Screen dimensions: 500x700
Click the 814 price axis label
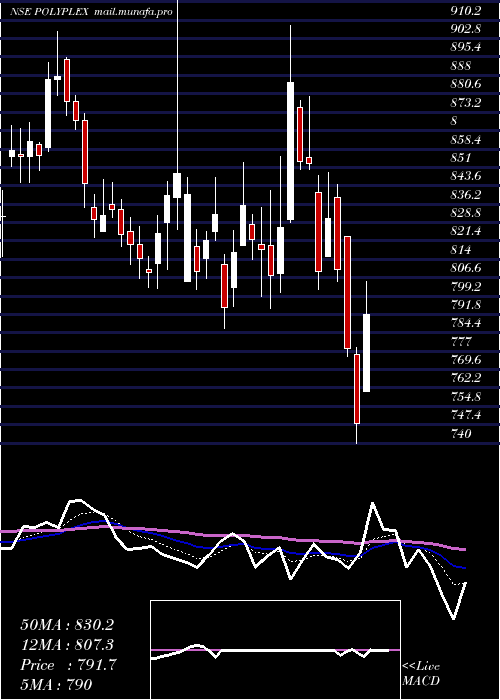tap(461, 250)
